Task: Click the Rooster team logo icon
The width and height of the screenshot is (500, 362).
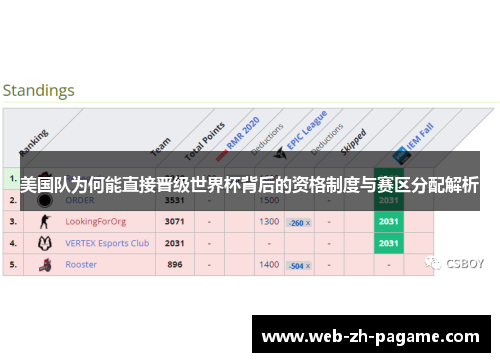Action: click(45, 265)
